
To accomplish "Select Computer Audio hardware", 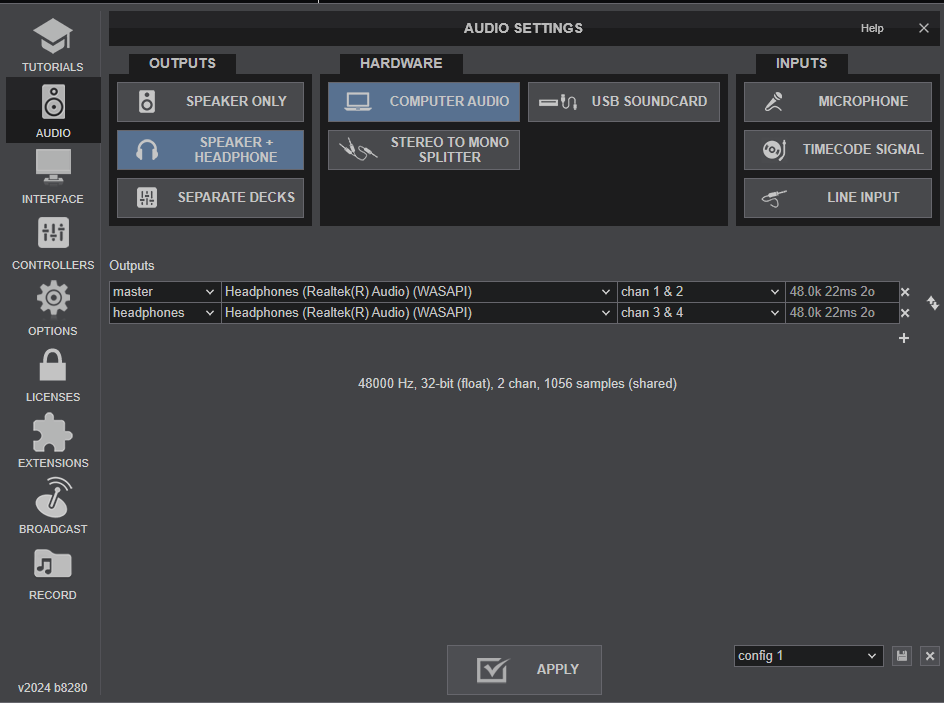I will point(424,102).
